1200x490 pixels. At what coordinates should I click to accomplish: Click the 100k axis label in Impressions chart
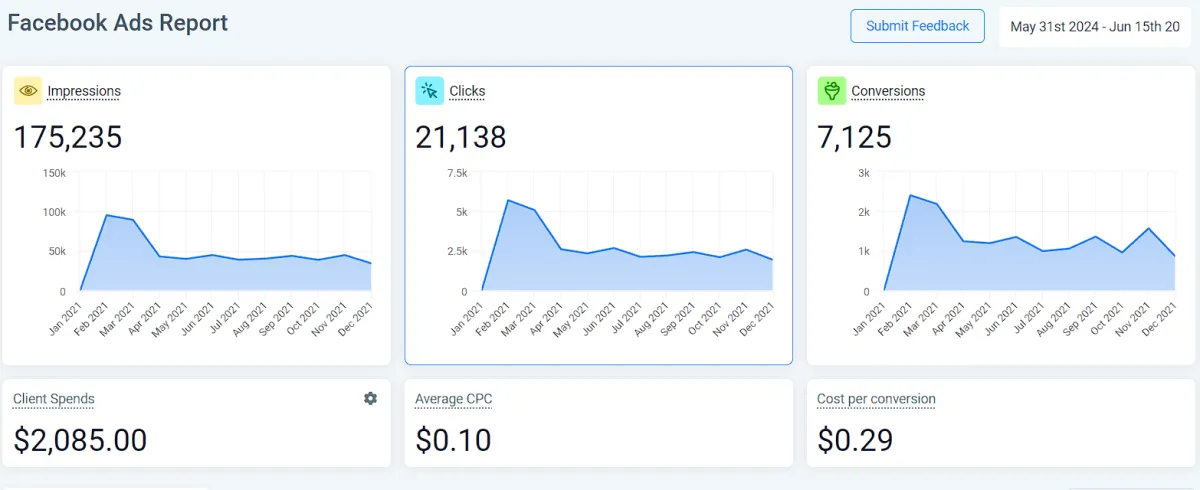click(53, 212)
